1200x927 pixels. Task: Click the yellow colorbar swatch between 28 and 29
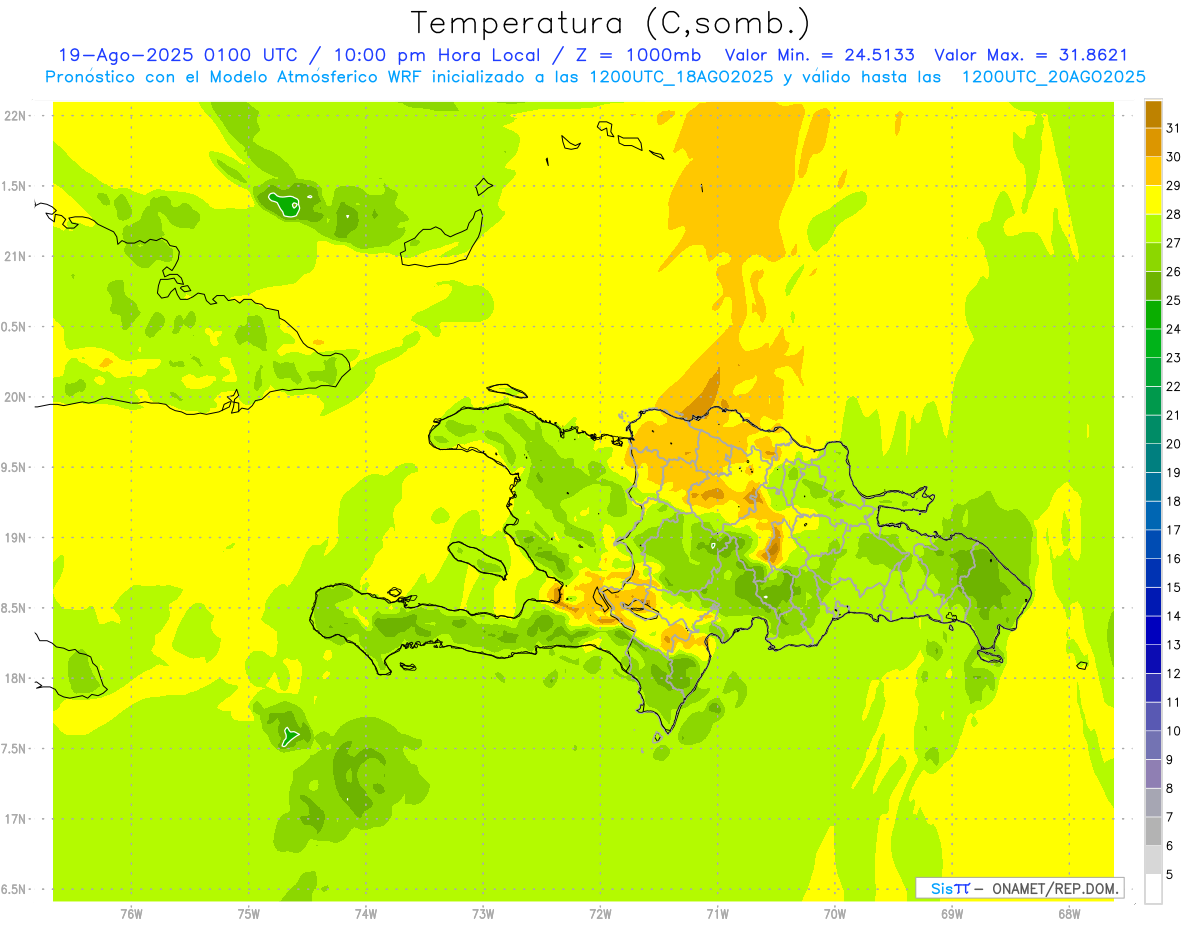1153,199
